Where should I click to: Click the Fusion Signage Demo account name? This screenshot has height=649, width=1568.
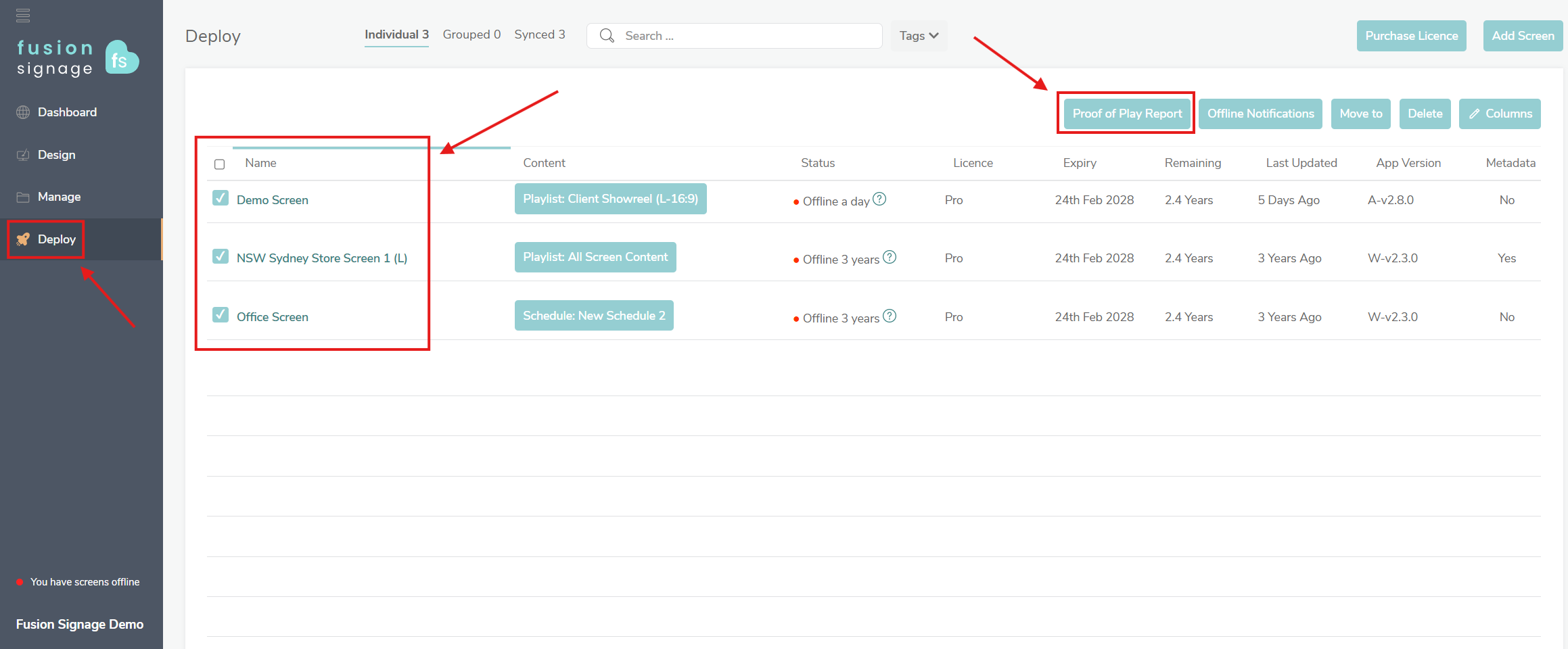click(x=80, y=625)
